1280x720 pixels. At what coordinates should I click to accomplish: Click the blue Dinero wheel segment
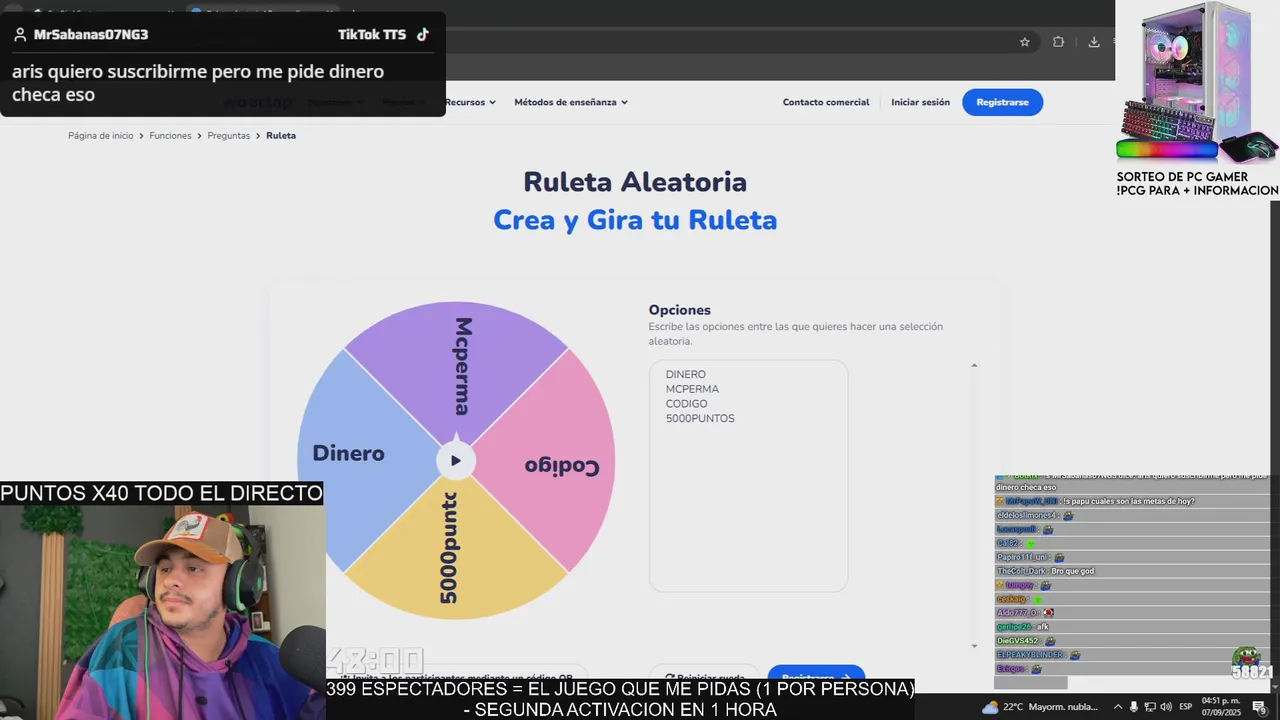tap(348, 453)
